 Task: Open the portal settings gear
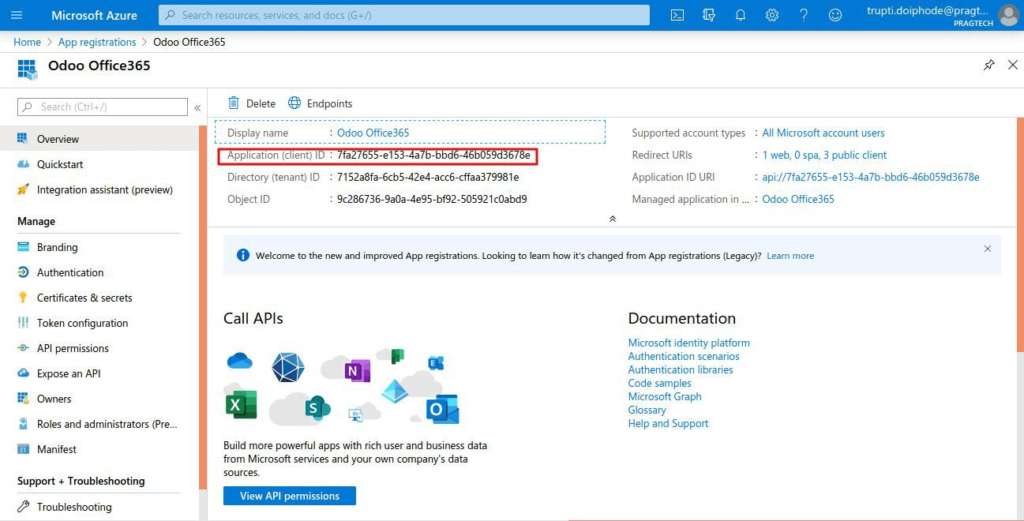point(772,15)
